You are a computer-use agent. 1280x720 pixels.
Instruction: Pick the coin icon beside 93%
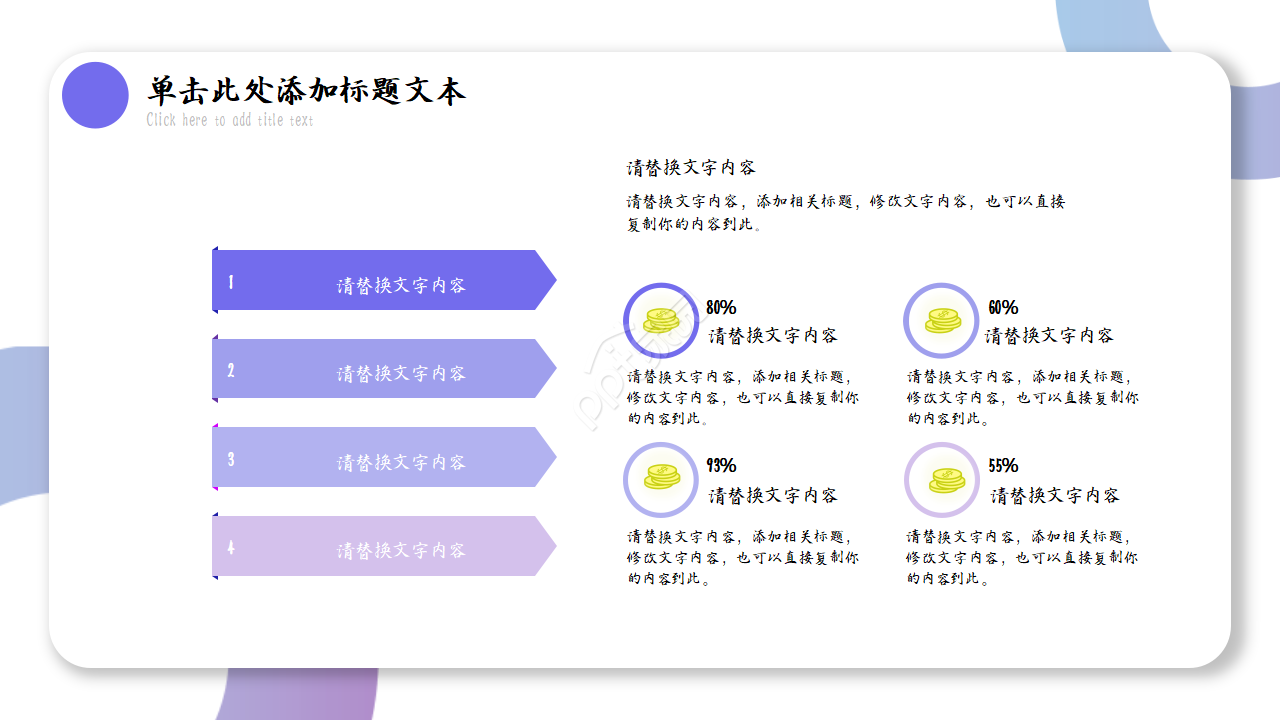661,479
